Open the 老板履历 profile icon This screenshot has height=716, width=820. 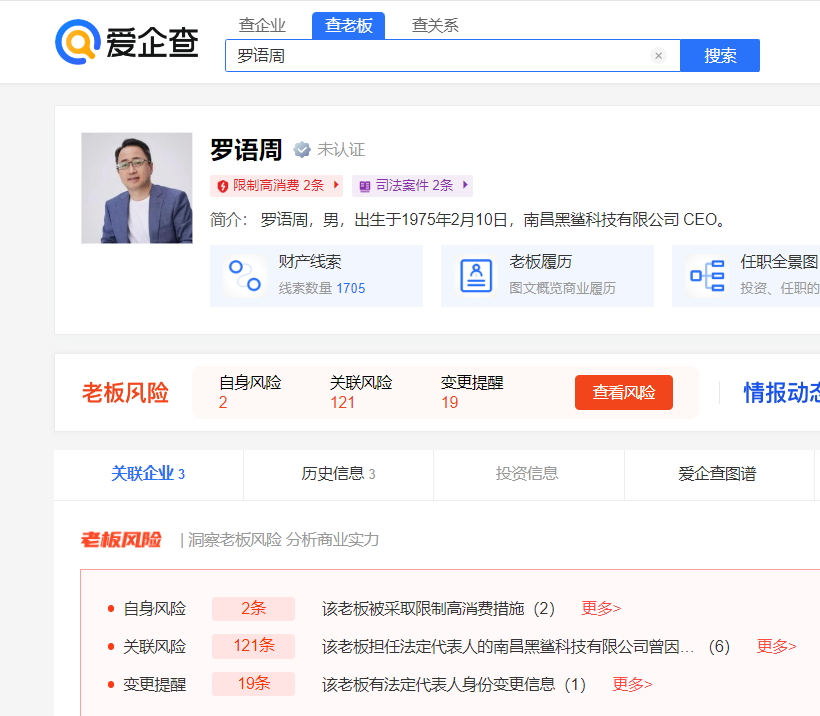click(x=476, y=276)
